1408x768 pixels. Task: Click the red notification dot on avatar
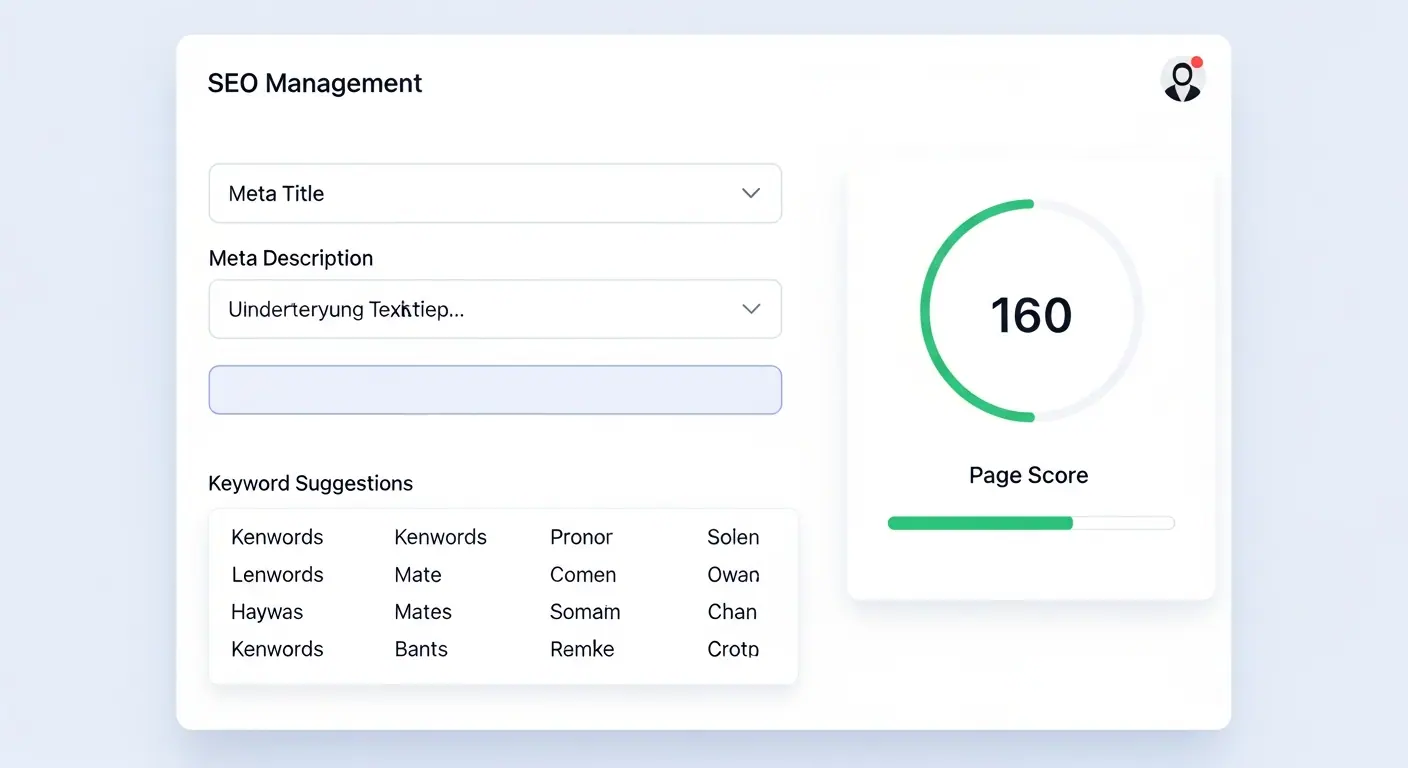click(x=1197, y=60)
